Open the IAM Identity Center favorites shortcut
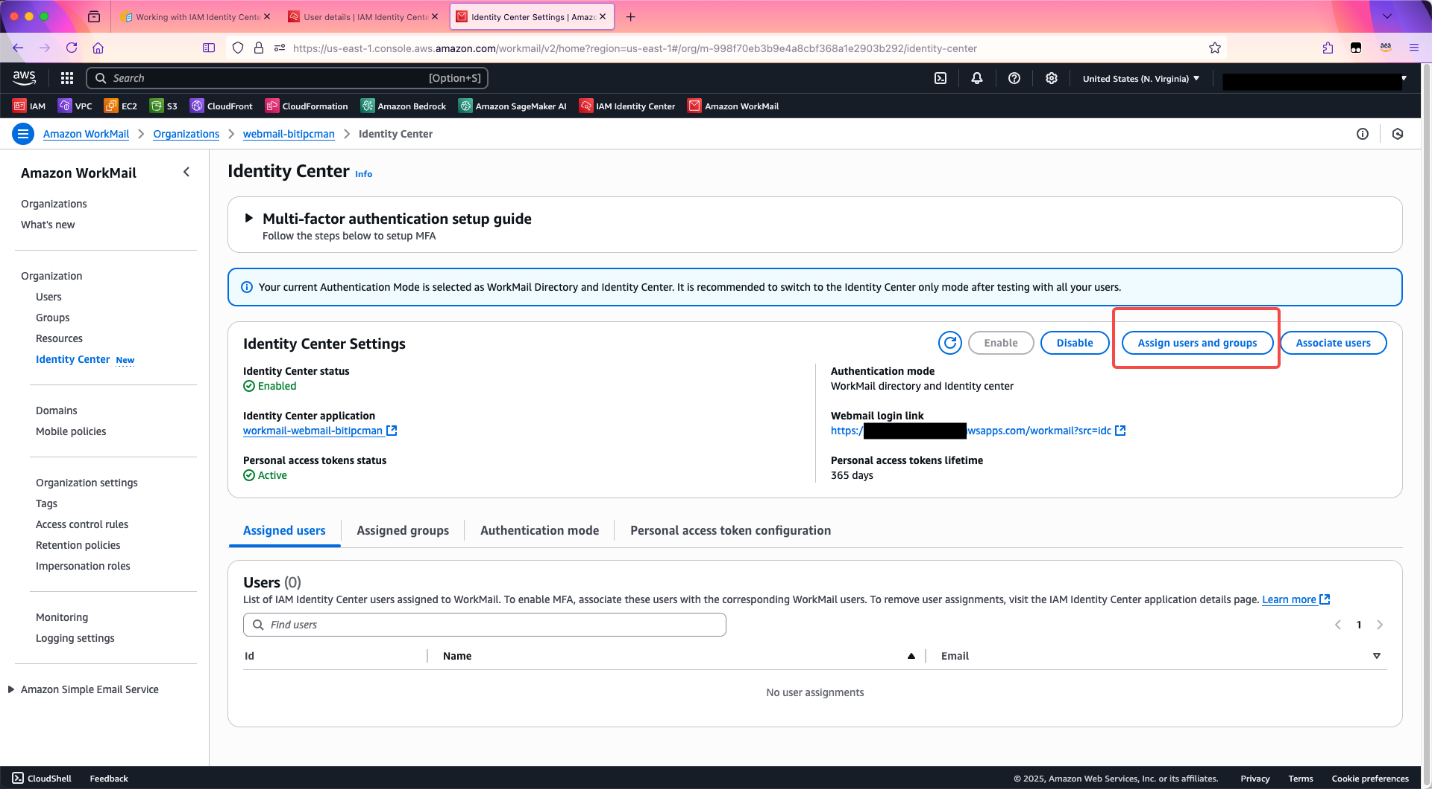This screenshot has width=1432, height=789. 627,106
